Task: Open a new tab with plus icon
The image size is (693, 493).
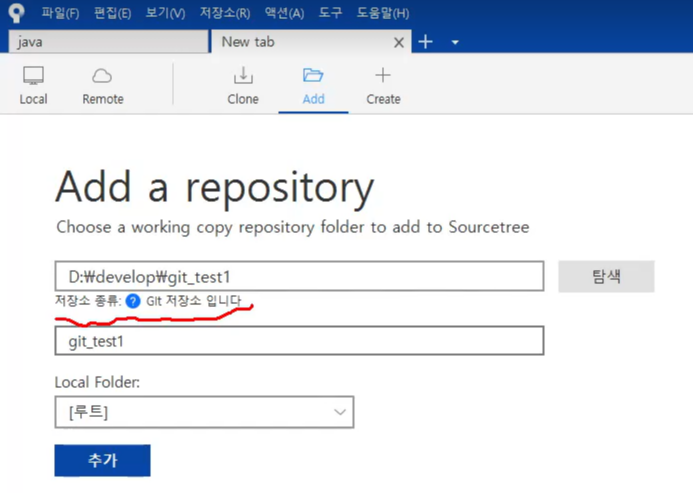Action: [x=425, y=42]
